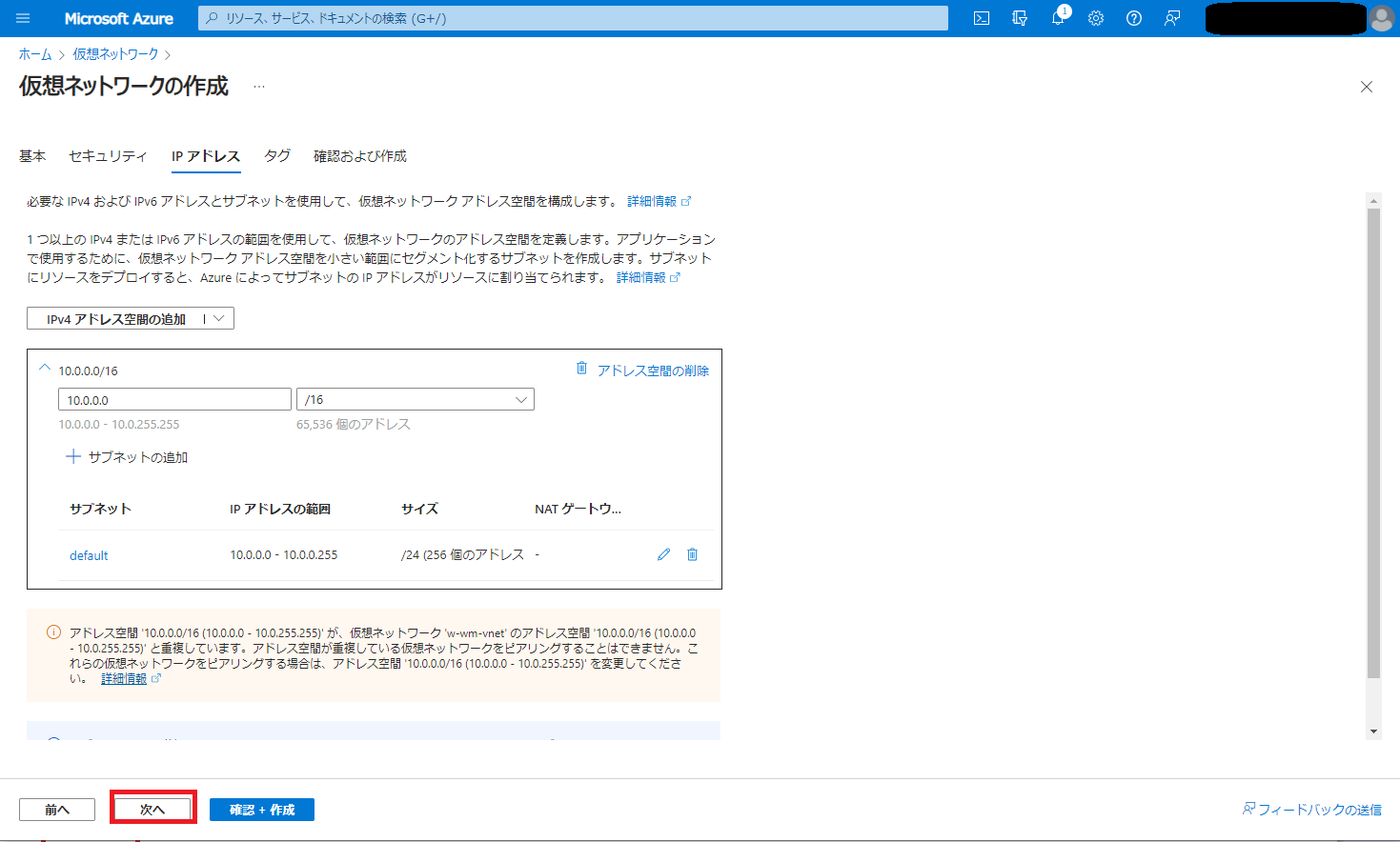Click the 確認 + 作成 button
The image size is (1400, 842).
click(262, 810)
